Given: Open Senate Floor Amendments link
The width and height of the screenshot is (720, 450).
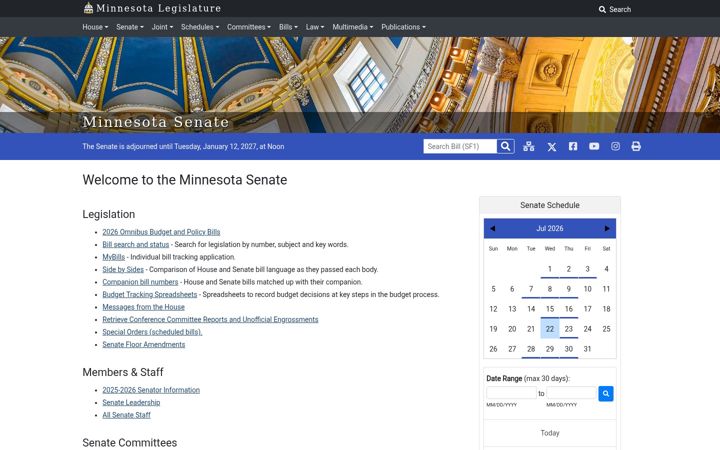Looking at the screenshot, I should 144,344.
